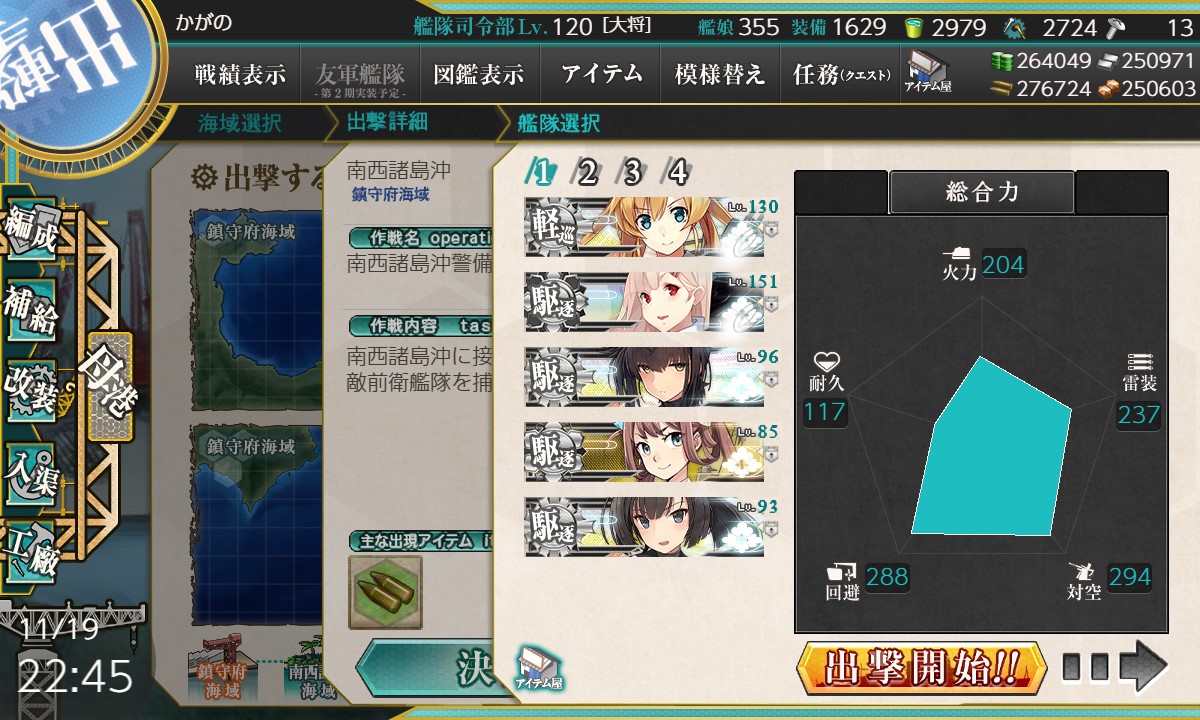
Task: Open the 補給 resupply icon
Action: coord(30,312)
